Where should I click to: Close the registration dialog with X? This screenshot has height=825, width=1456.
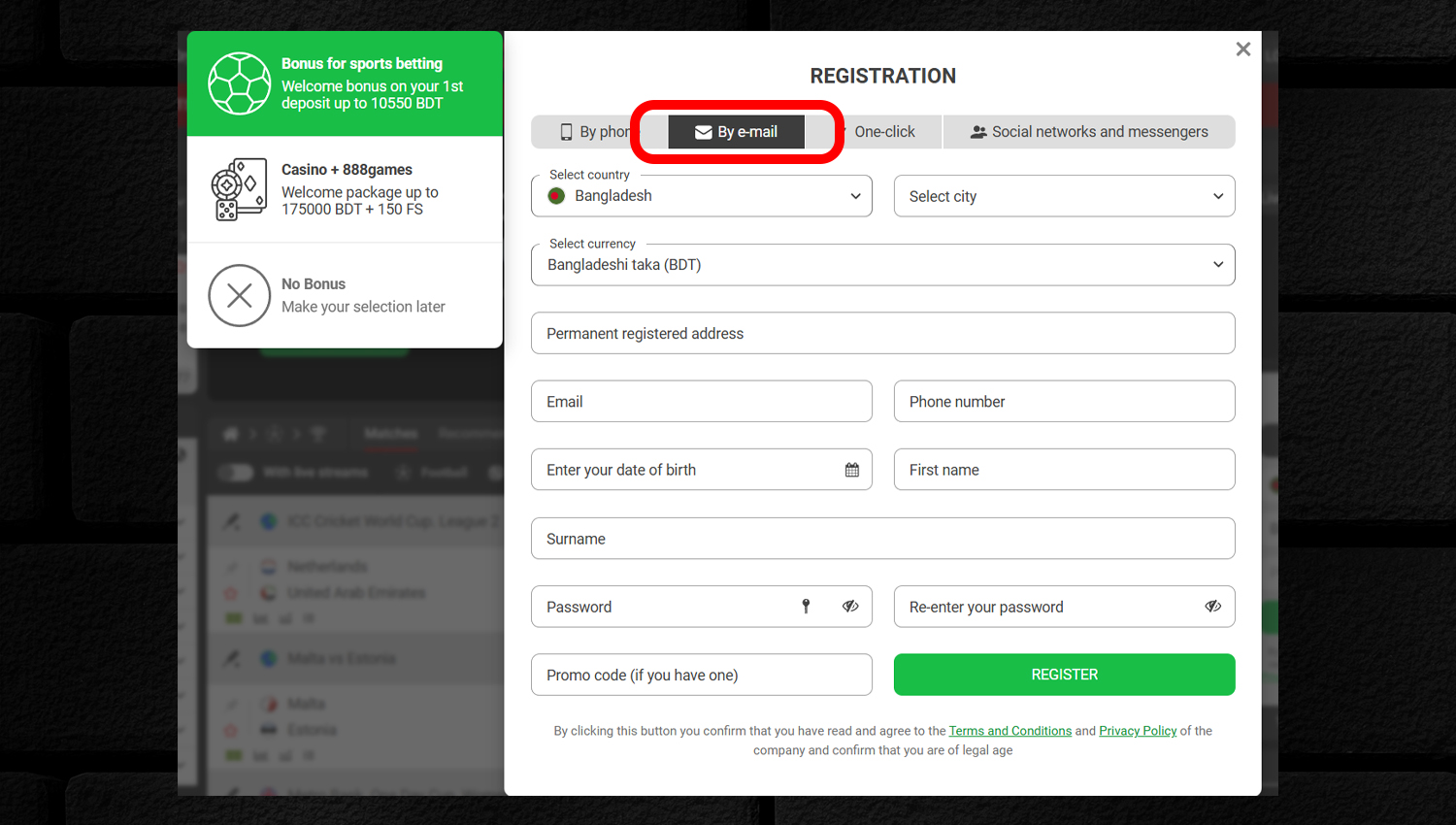tap(1243, 49)
